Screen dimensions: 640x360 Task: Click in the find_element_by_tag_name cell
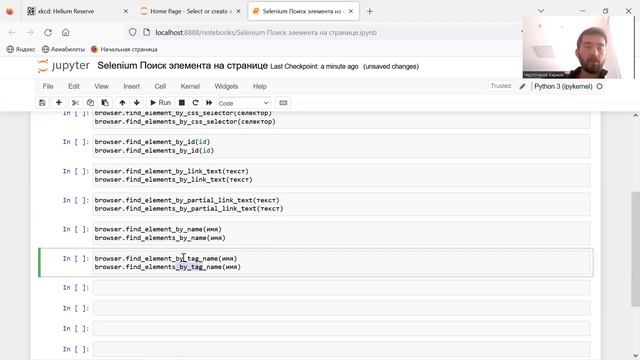click(341, 262)
